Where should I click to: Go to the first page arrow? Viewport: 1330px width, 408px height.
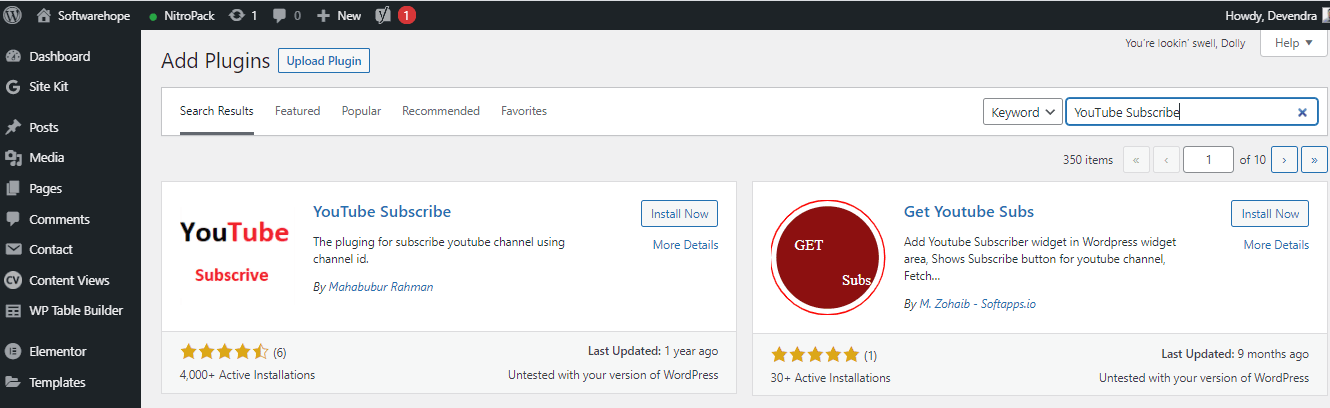pyautogui.click(x=1136, y=160)
